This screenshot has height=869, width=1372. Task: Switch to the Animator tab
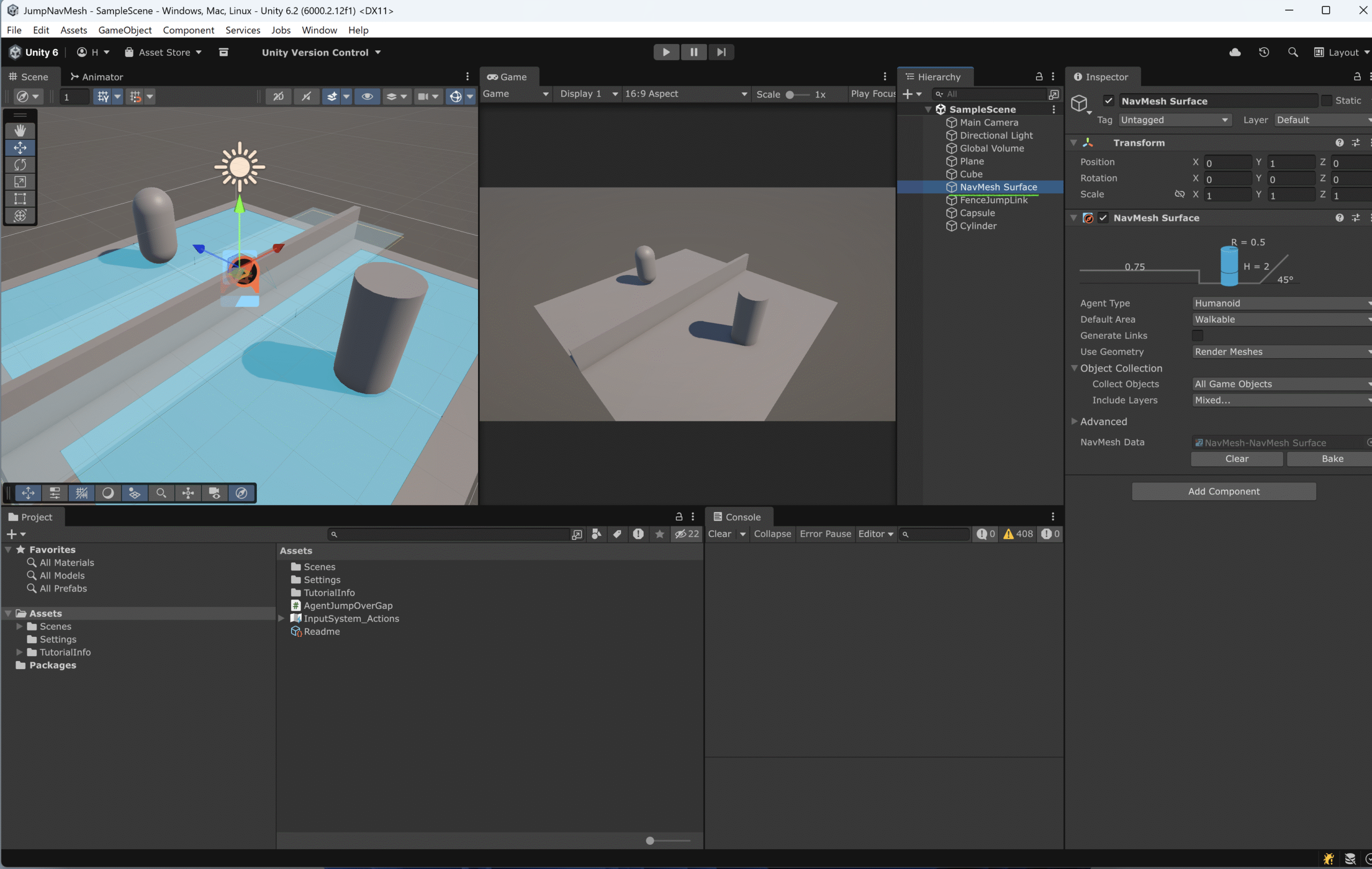click(96, 77)
